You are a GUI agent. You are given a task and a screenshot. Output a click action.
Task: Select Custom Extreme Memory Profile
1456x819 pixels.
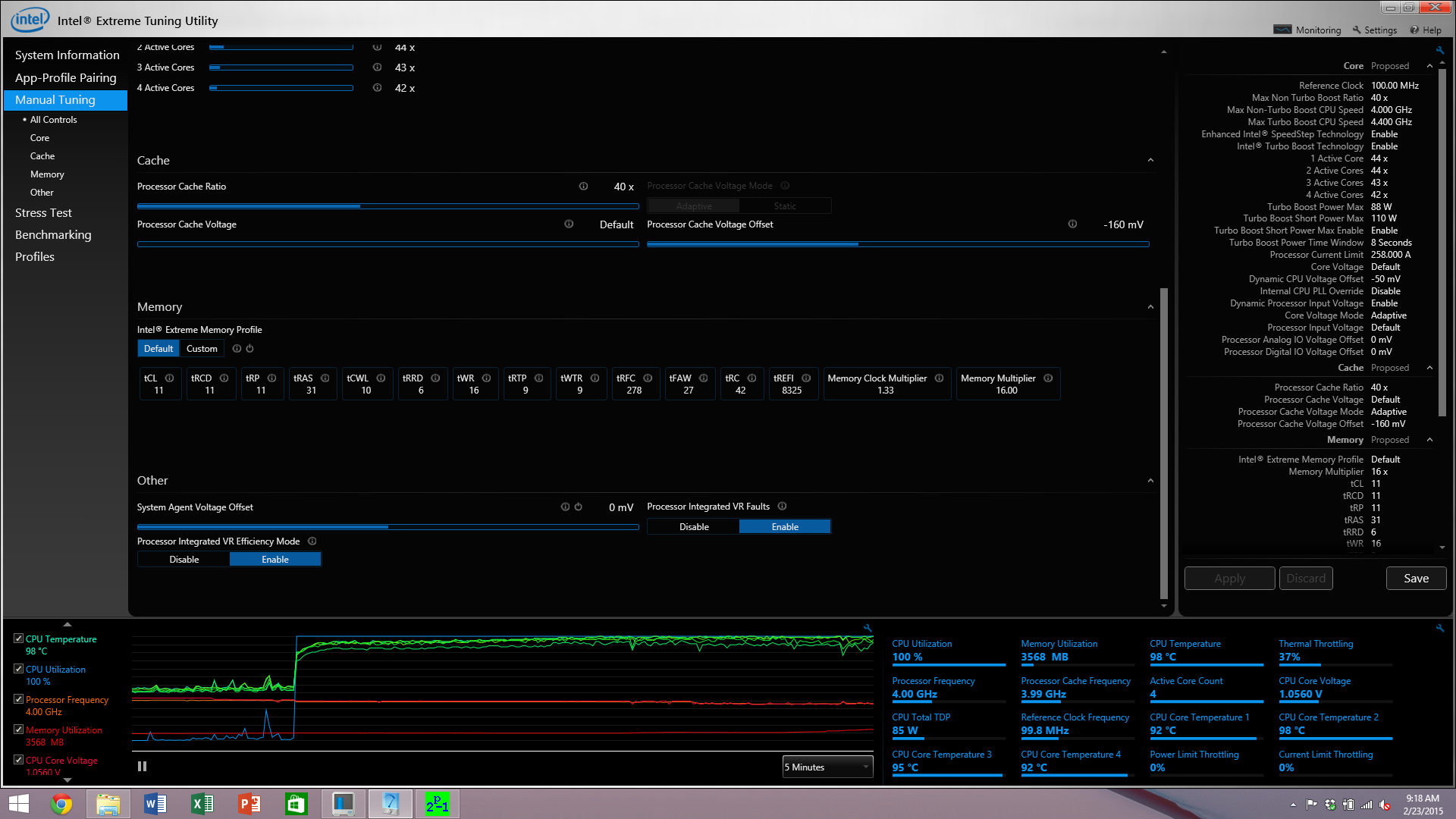pyautogui.click(x=202, y=349)
